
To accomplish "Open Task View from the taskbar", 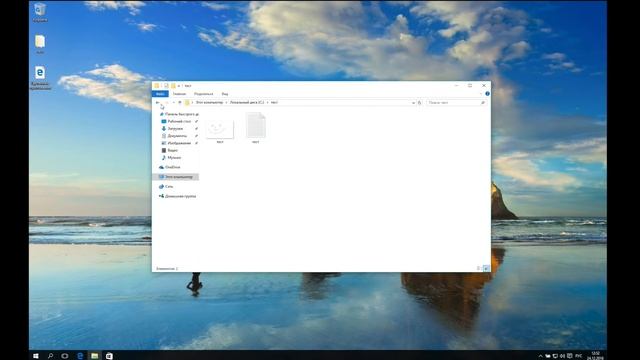I will click(x=65, y=356).
